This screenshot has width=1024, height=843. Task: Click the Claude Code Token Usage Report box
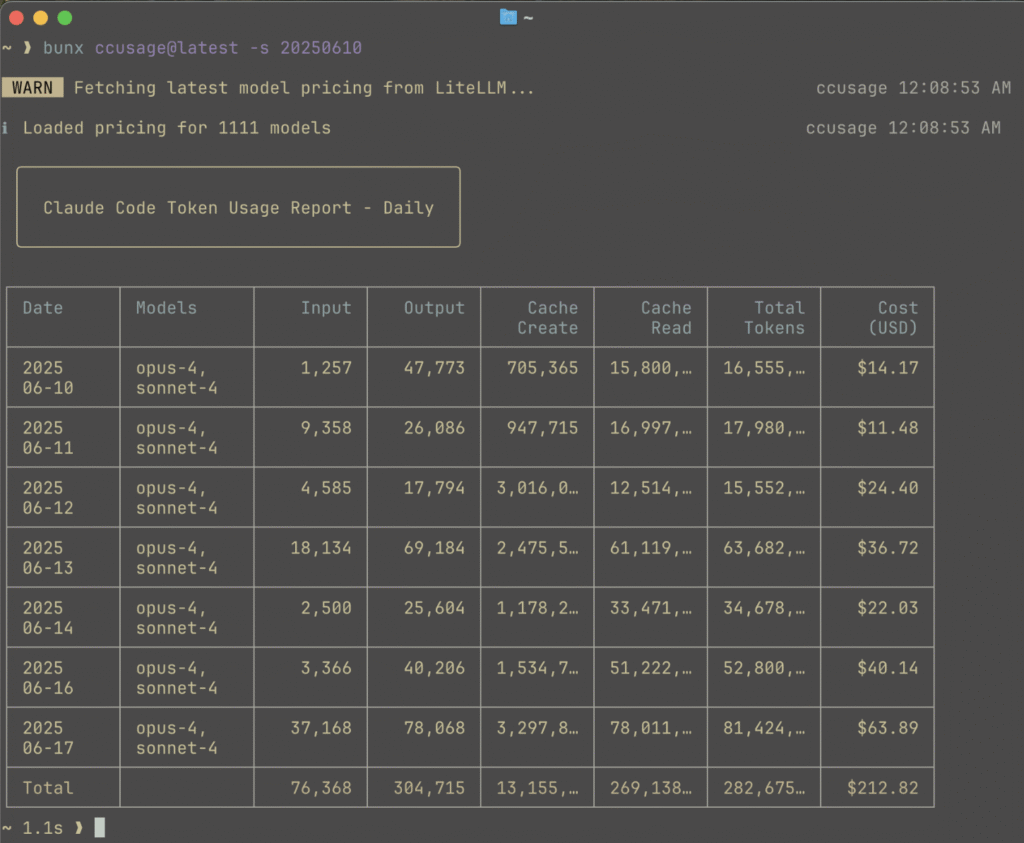coord(238,207)
